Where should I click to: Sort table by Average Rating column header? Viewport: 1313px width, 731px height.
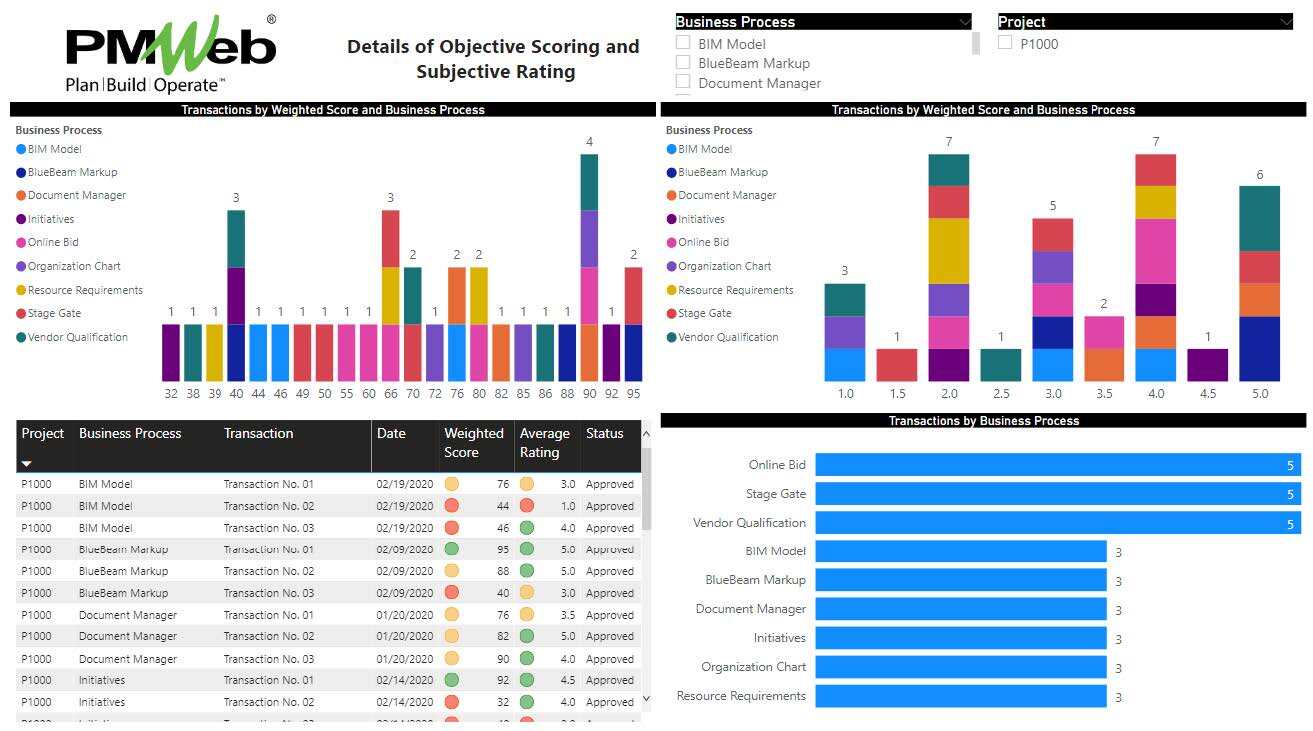pyautogui.click(x=544, y=443)
